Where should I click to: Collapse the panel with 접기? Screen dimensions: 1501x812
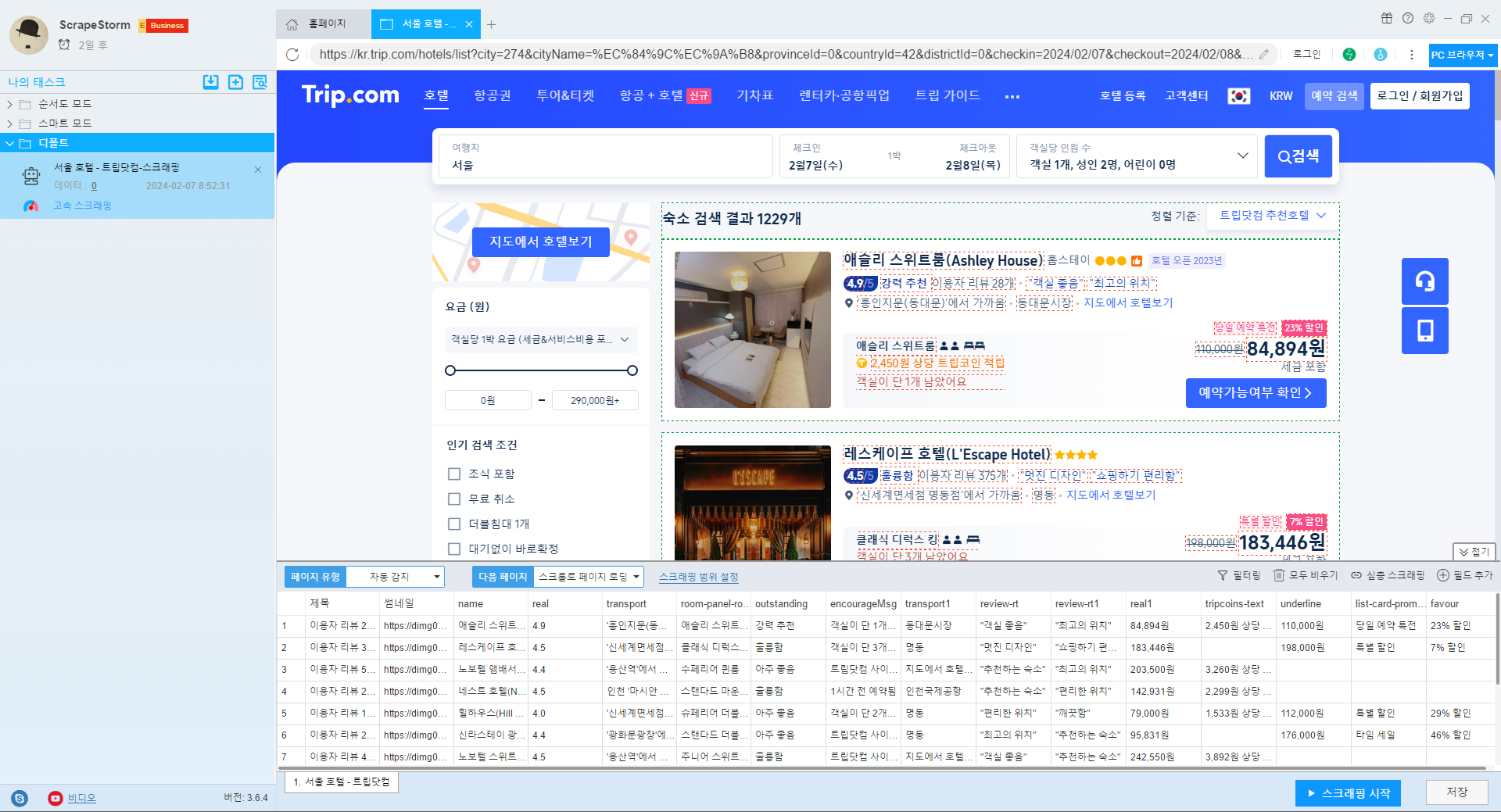coord(1474,552)
